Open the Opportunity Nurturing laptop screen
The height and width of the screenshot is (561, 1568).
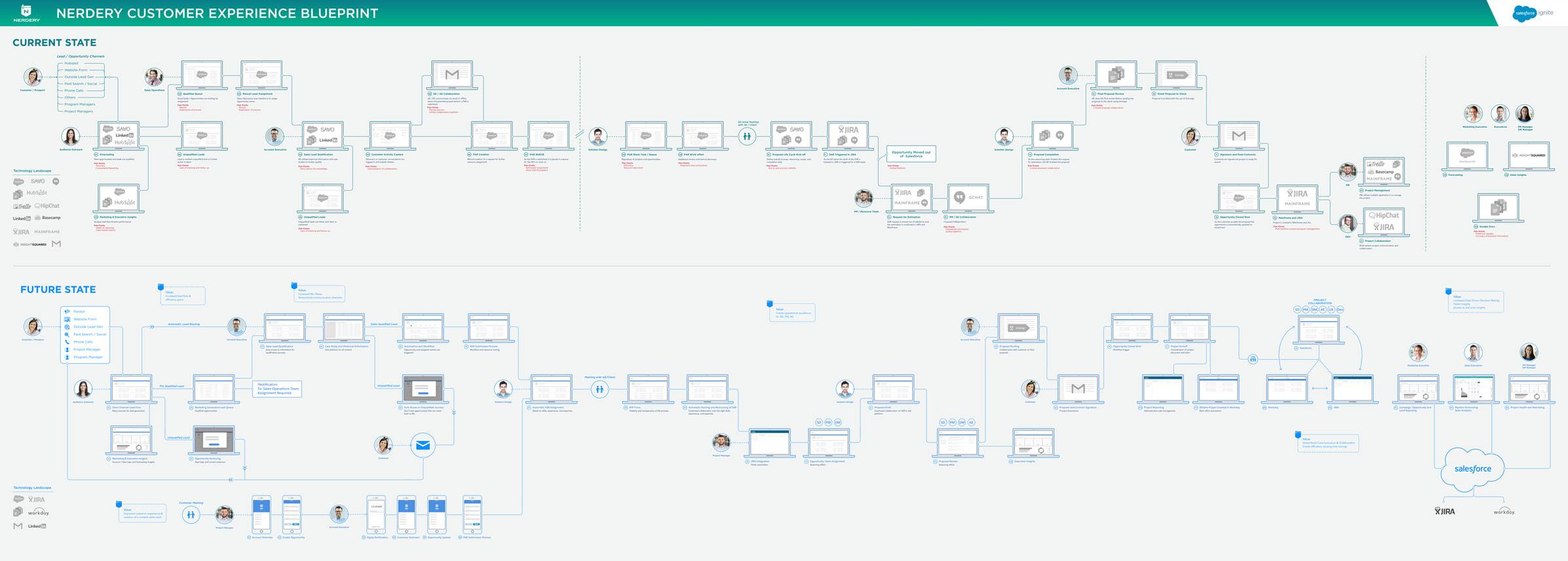214,440
